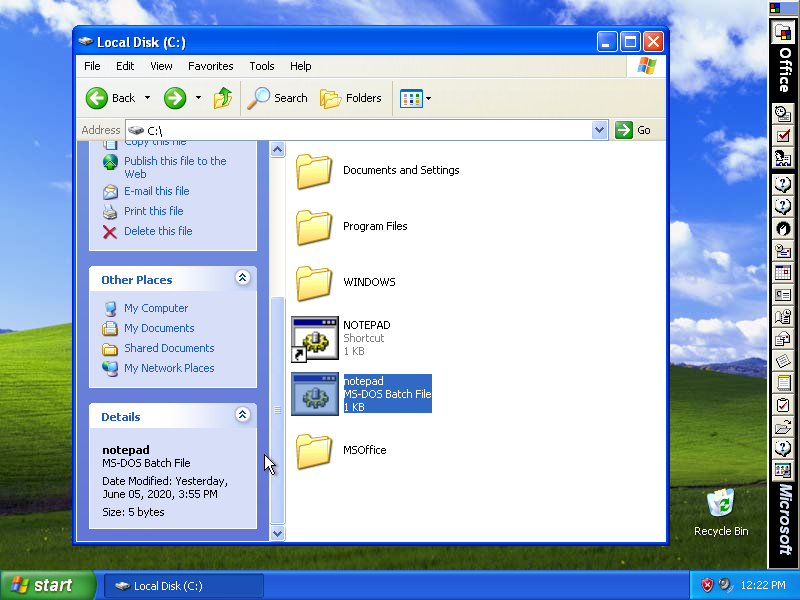The image size is (800, 600).
Task: Go to My Computer in Other Places
Action: coord(156,308)
